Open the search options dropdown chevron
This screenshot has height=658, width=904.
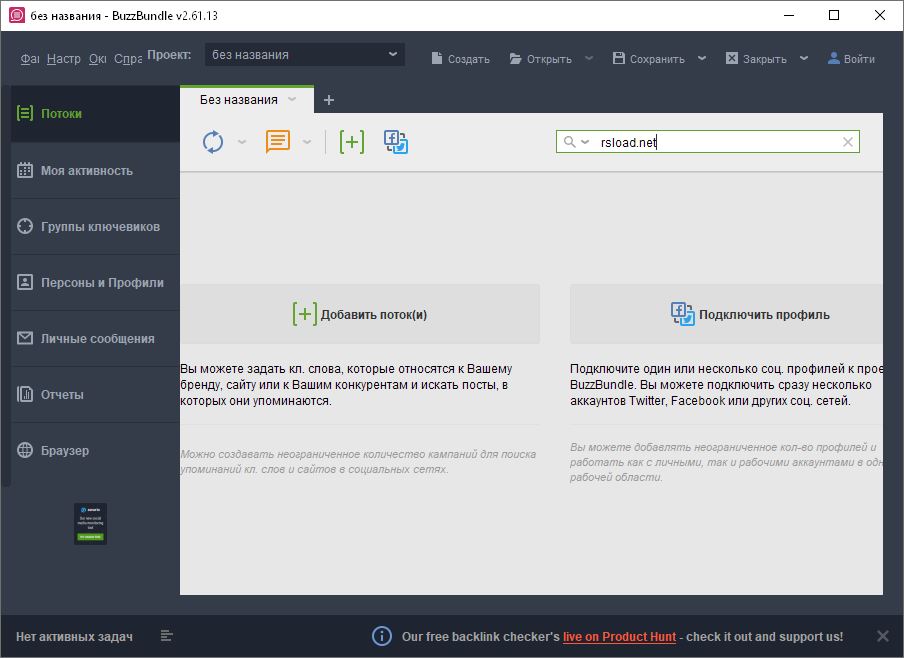tap(585, 142)
